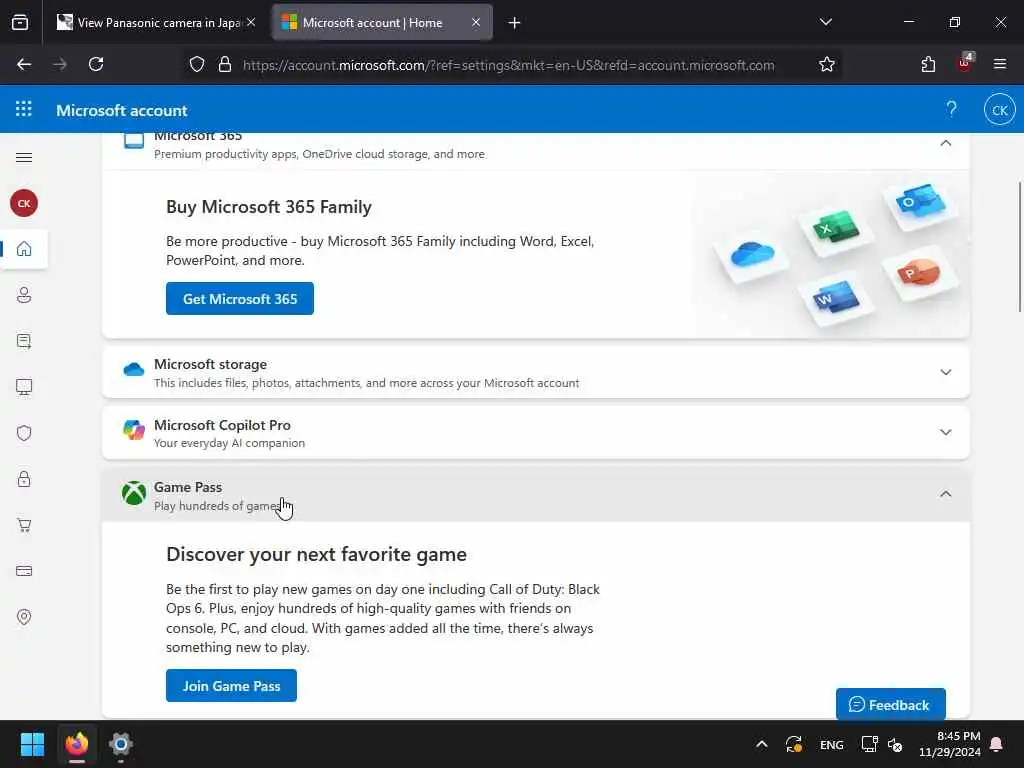The height and width of the screenshot is (768, 1024).
Task: Open Payment options card icon in sidebar
Action: click(x=24, y=571)
